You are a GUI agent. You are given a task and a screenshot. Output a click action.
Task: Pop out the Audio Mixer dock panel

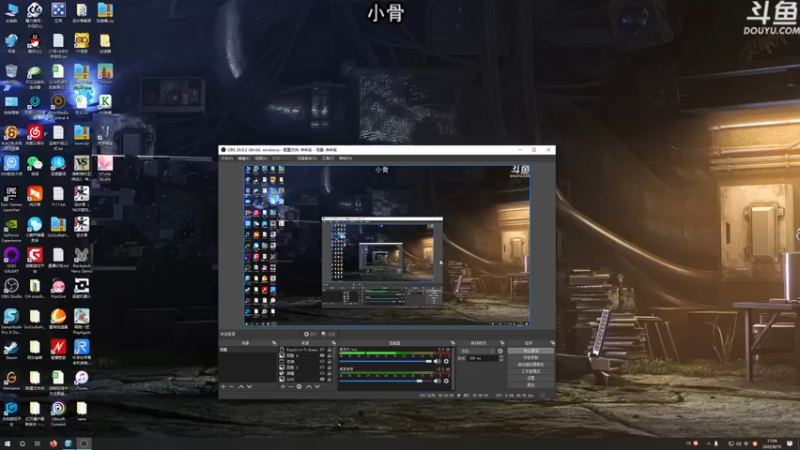453,343
